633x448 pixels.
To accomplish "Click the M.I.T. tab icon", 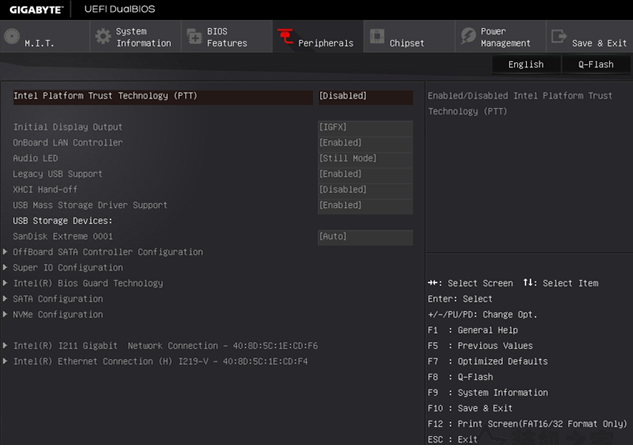I will pyautogui.click(x=11, y=36).
